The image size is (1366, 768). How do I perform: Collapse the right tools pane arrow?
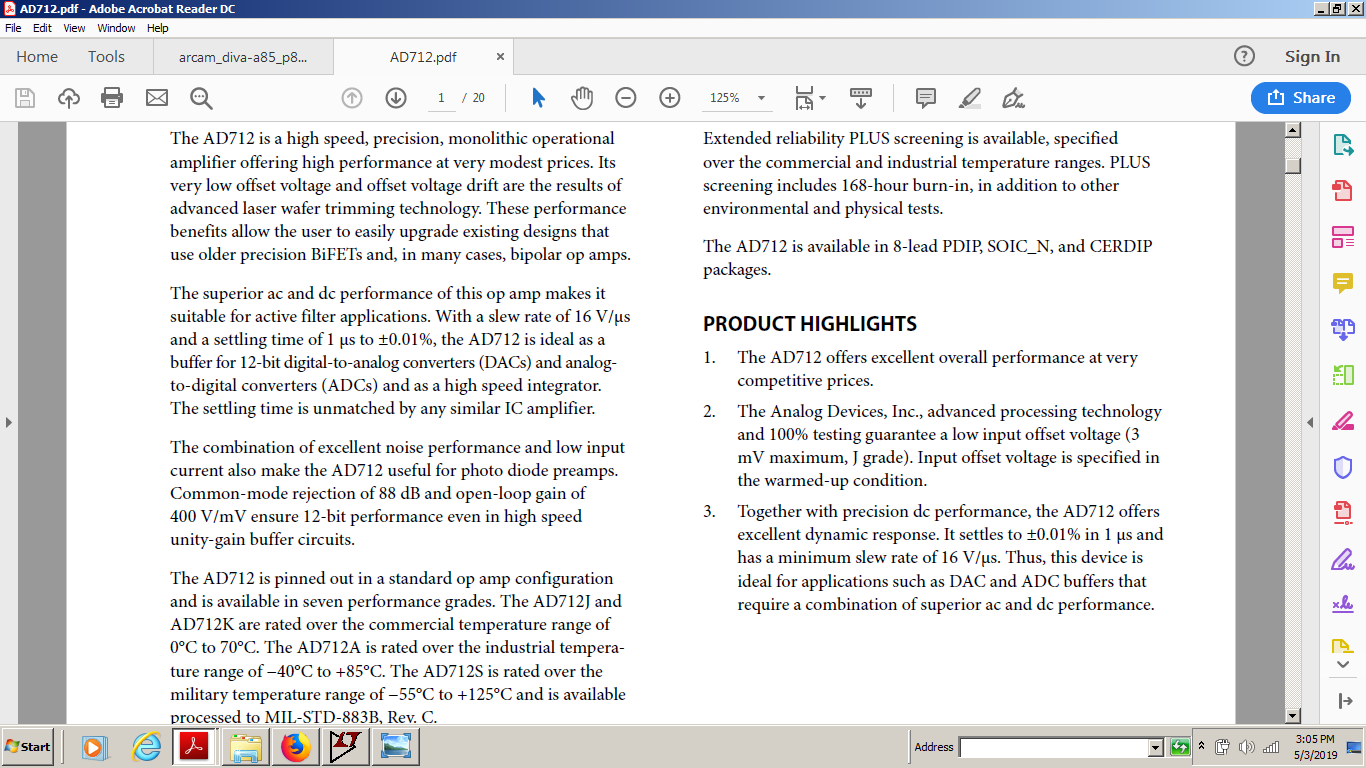coord(1343,701)
